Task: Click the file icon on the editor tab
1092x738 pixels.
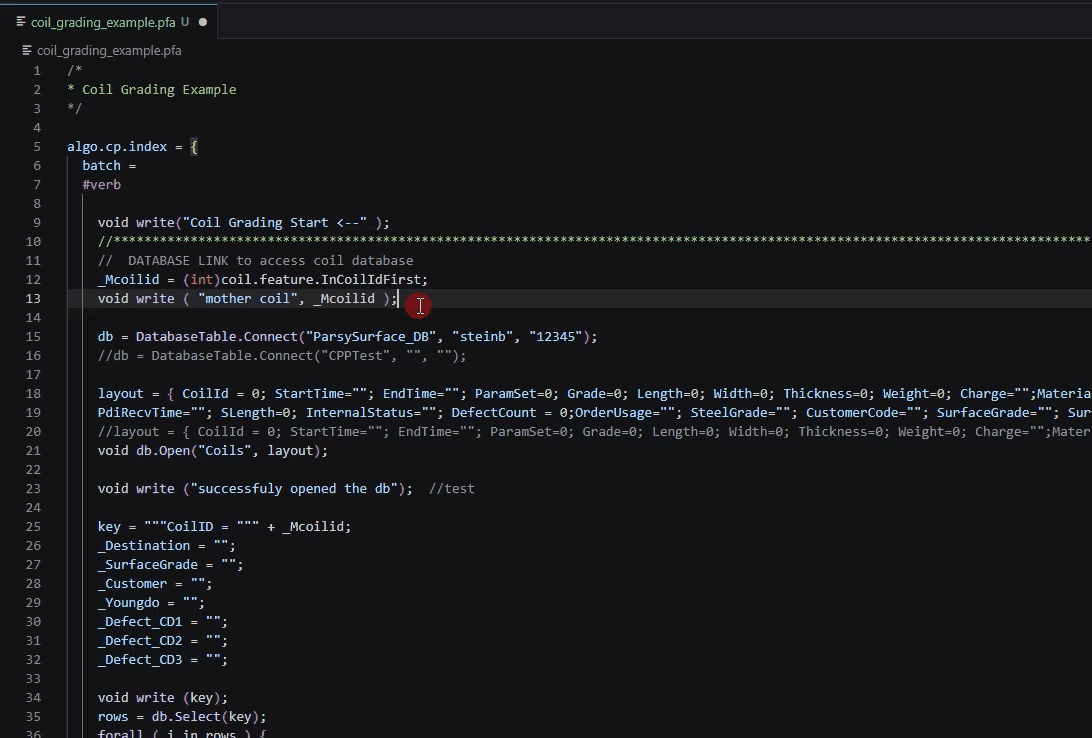Action: (21, 22)
